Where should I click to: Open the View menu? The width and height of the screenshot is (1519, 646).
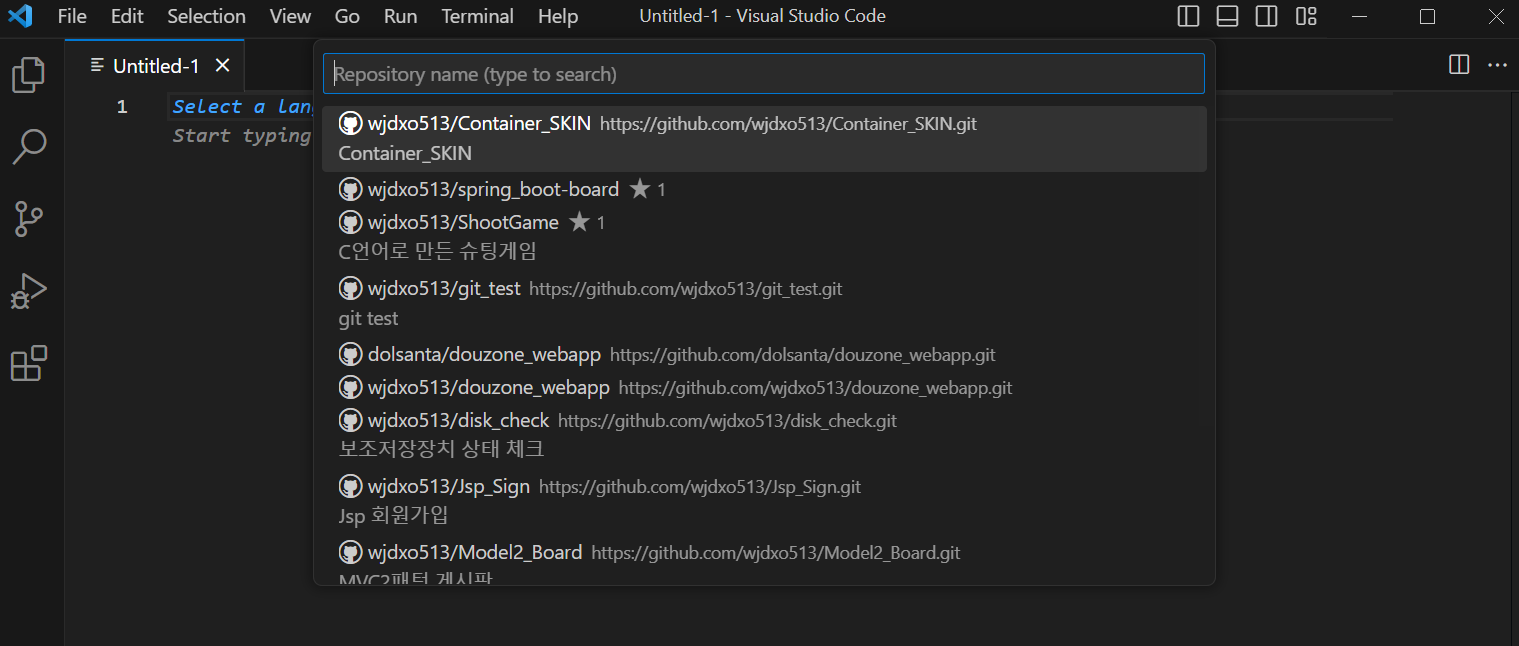point(290,16)
